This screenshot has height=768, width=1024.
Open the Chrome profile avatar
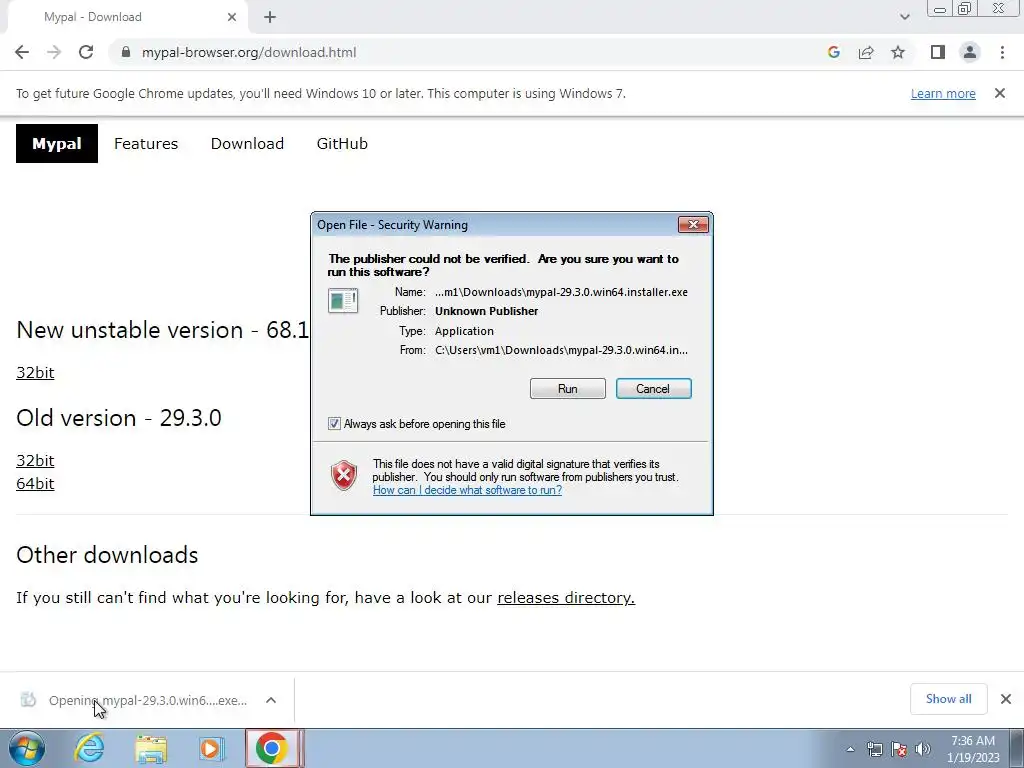970,52
